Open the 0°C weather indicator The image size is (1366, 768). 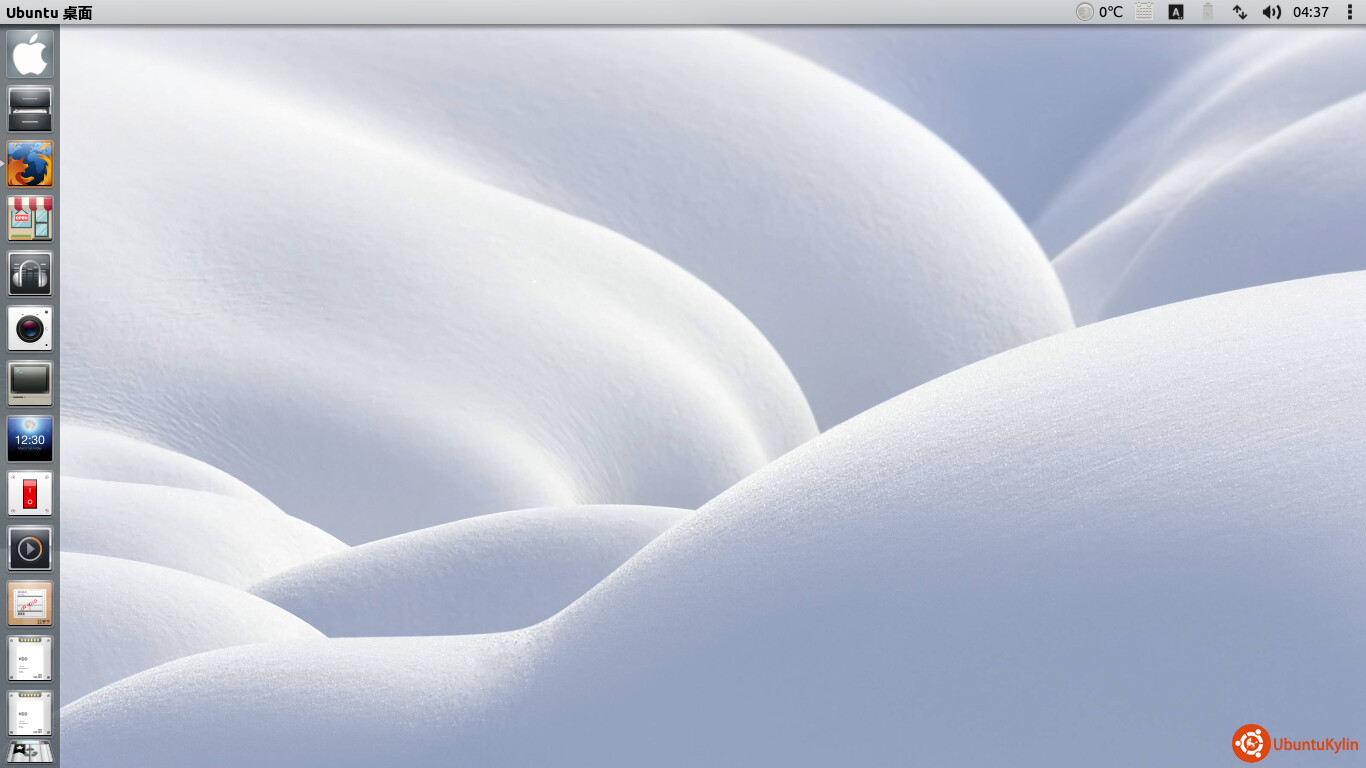coord(1100,12)
